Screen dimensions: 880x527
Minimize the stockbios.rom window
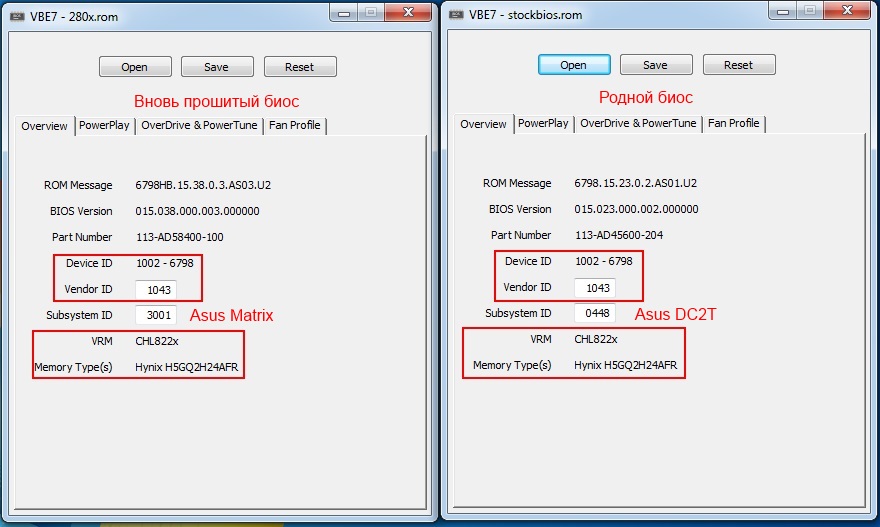[783, 11]
